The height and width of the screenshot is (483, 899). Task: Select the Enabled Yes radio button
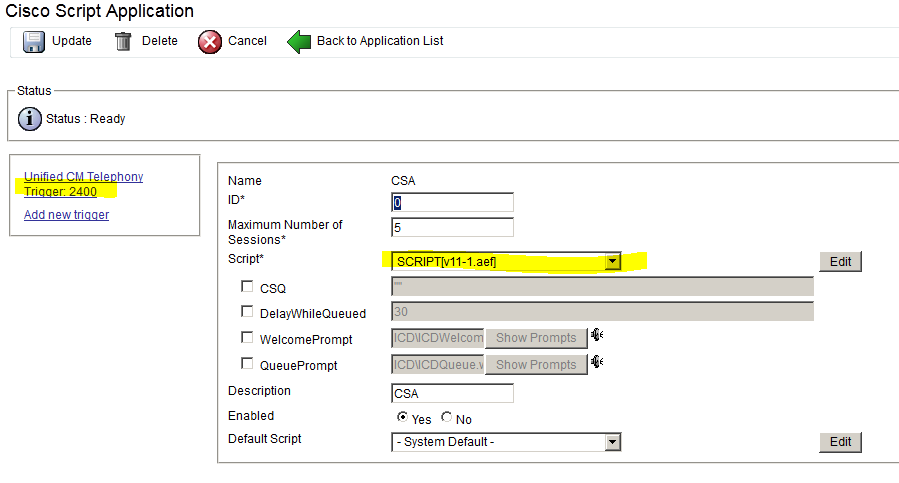pos(402,417)
